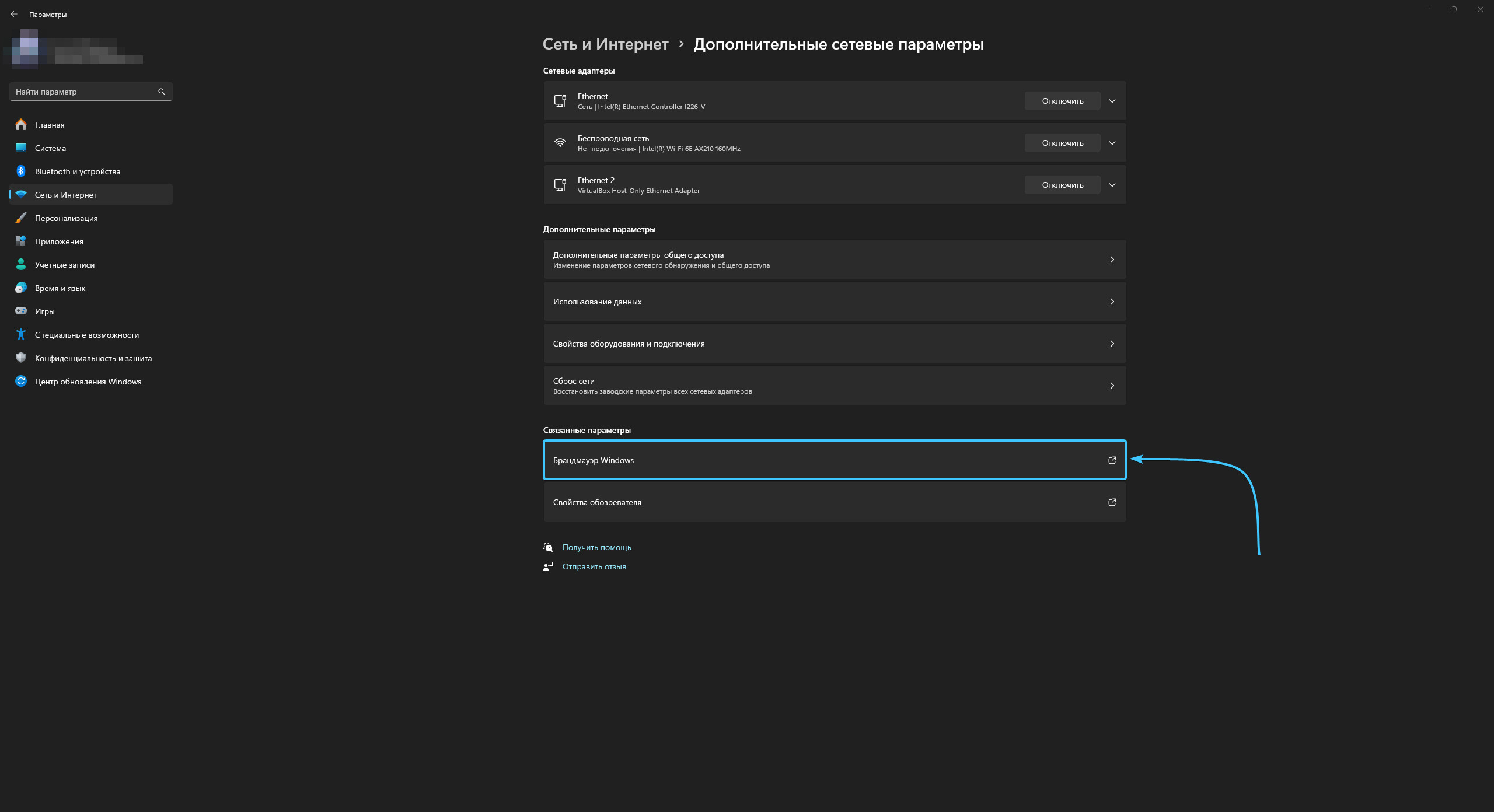Open the Получить помощь link
Viewport: 1494px width, 812px height.
(x=596, y=547)
